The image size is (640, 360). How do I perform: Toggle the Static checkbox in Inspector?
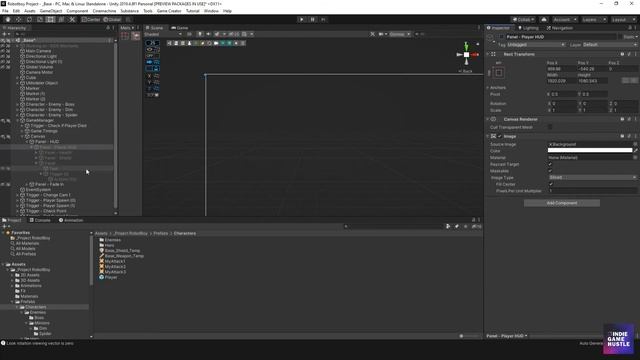tap(620, 37)
